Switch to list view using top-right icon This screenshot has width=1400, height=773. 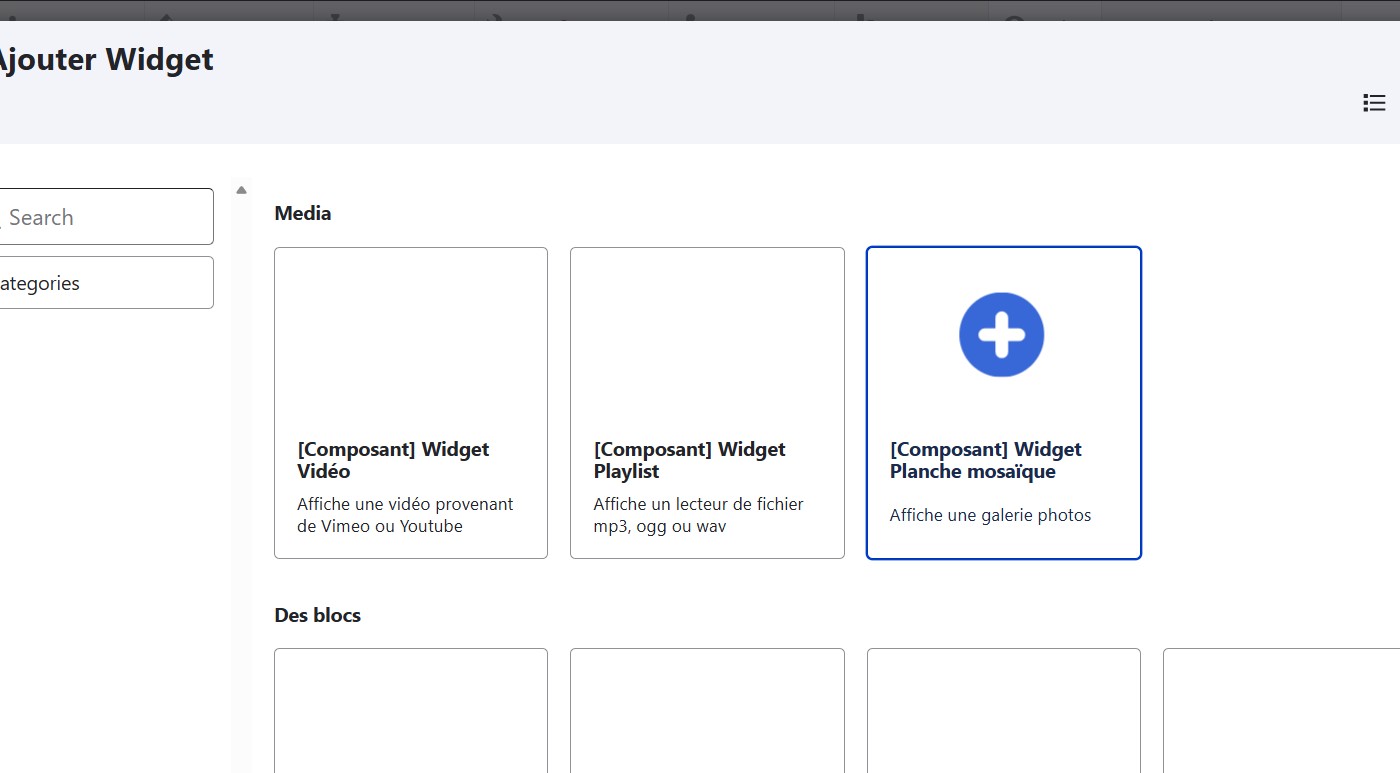[1374, 102]
